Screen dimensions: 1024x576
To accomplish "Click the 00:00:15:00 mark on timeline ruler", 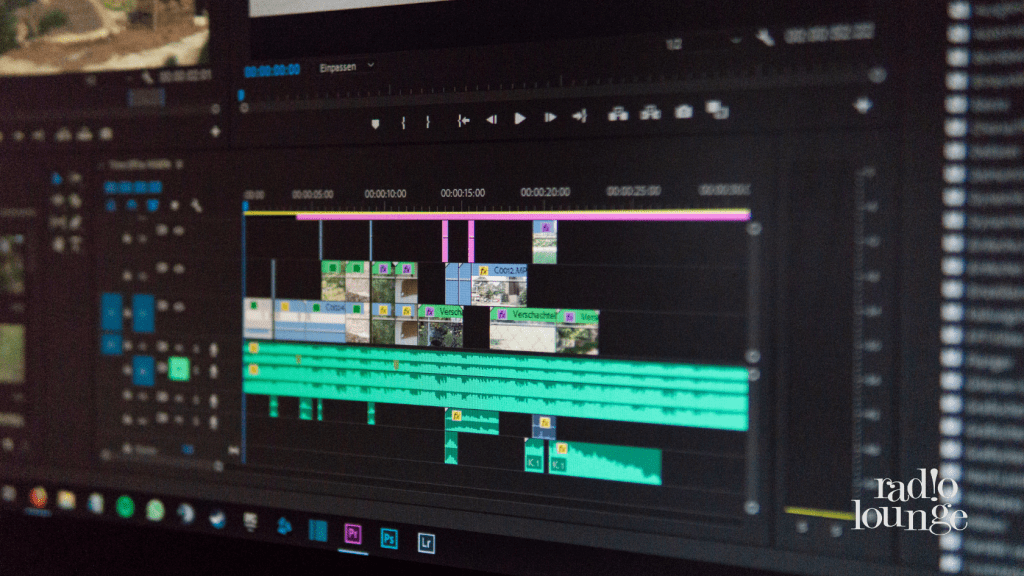I will pyautogui.click(x=462, y=192).
